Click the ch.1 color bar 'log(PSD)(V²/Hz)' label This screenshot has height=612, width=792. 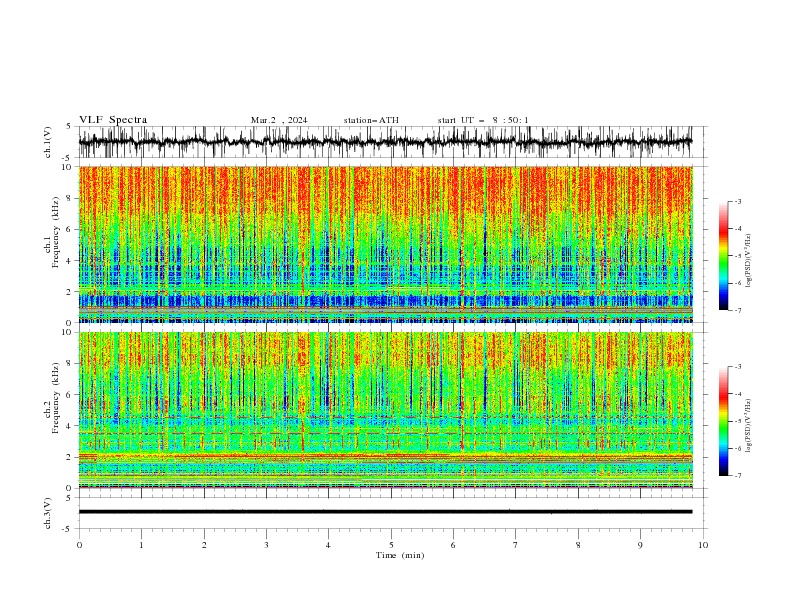click(x=749, y=260)
